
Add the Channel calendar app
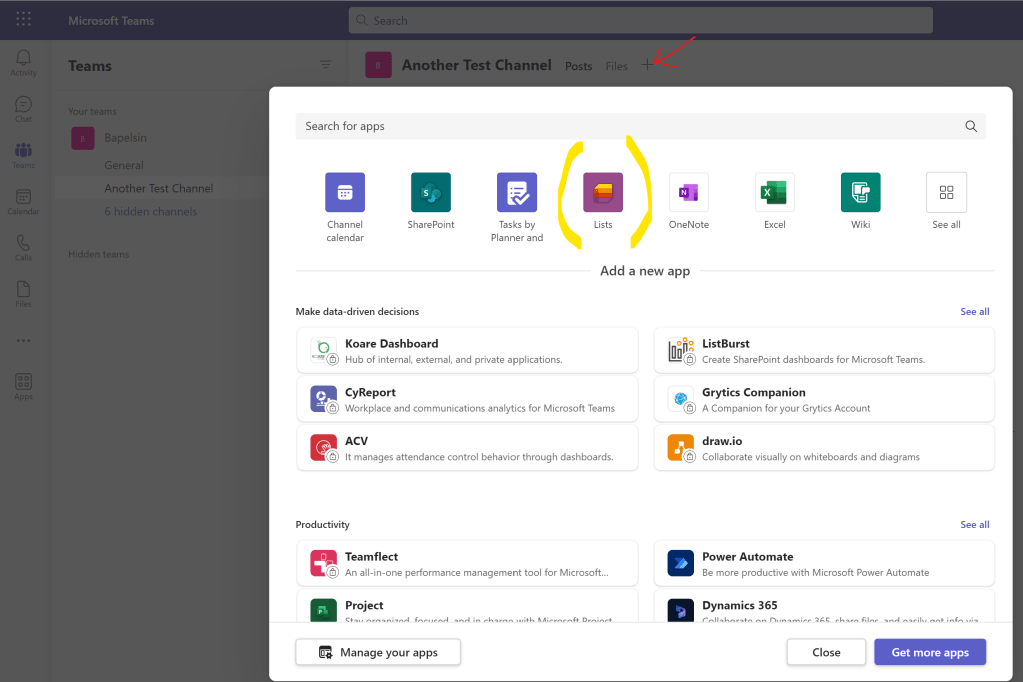click(345, 192)
